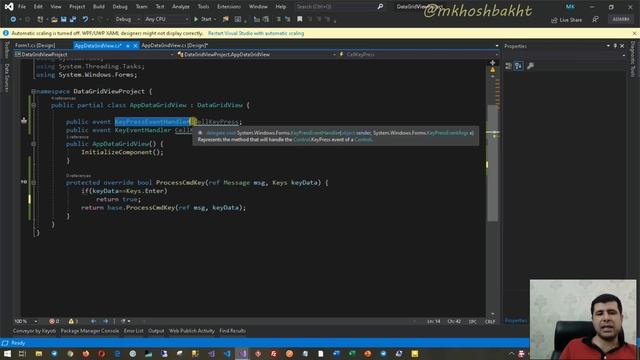Click the Save All icon
Viewport: 640px width, 360px height.
[x=73, y=19]
